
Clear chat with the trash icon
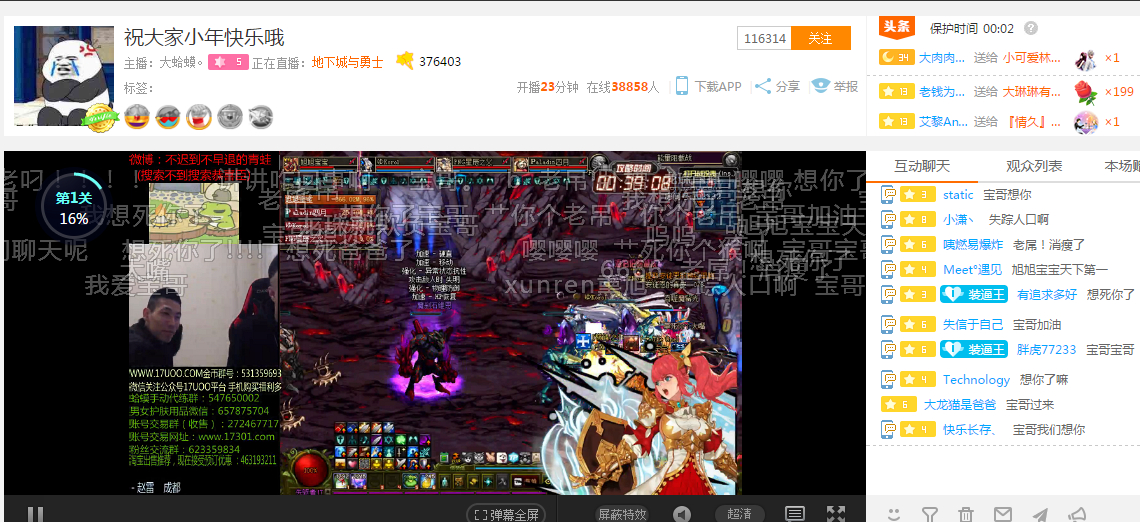tap(966, 515)
